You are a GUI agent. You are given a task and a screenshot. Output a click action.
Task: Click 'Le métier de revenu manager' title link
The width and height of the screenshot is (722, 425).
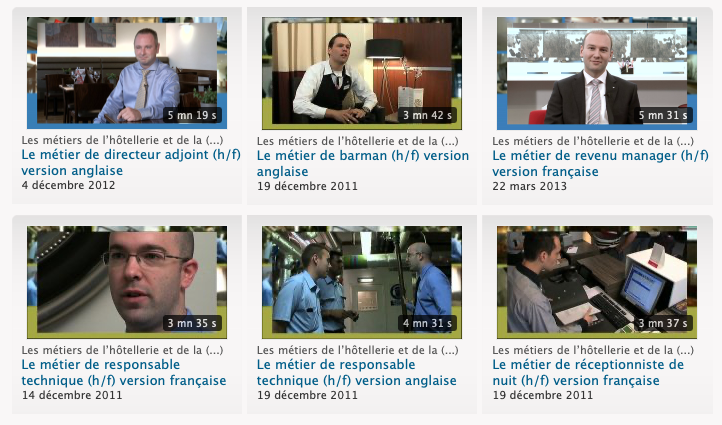click(x=600, y=163)
